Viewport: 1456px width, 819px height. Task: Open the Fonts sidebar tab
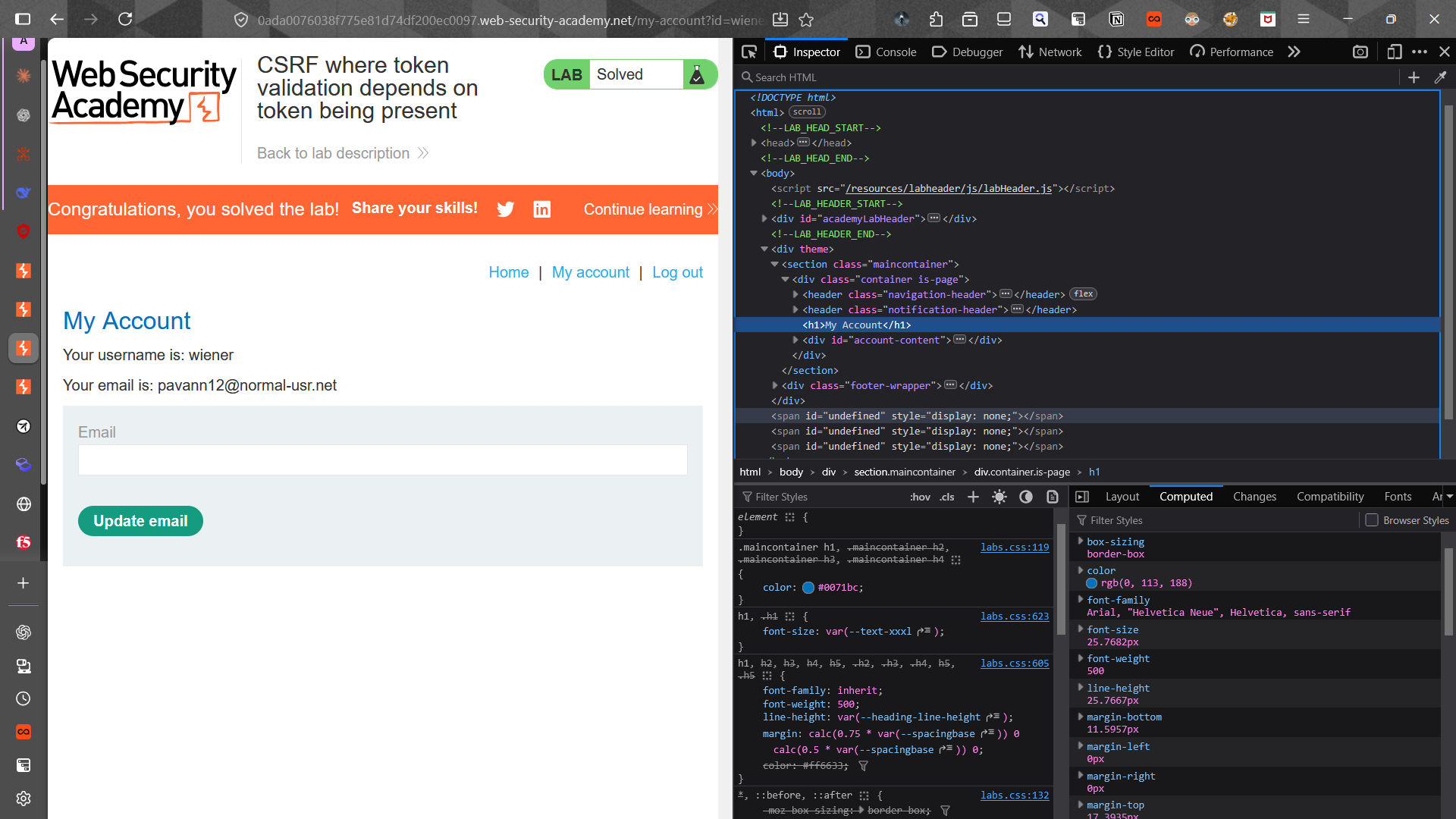tap(1398, 497)
